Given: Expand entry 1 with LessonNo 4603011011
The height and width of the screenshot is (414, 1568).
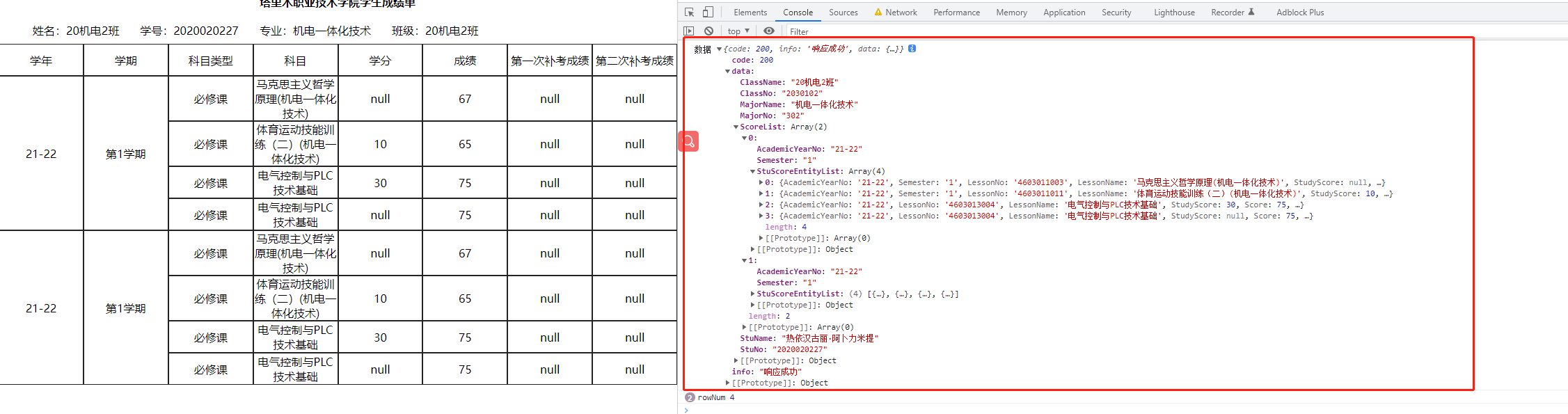Looking at the screenshot, I should point(761,193).
